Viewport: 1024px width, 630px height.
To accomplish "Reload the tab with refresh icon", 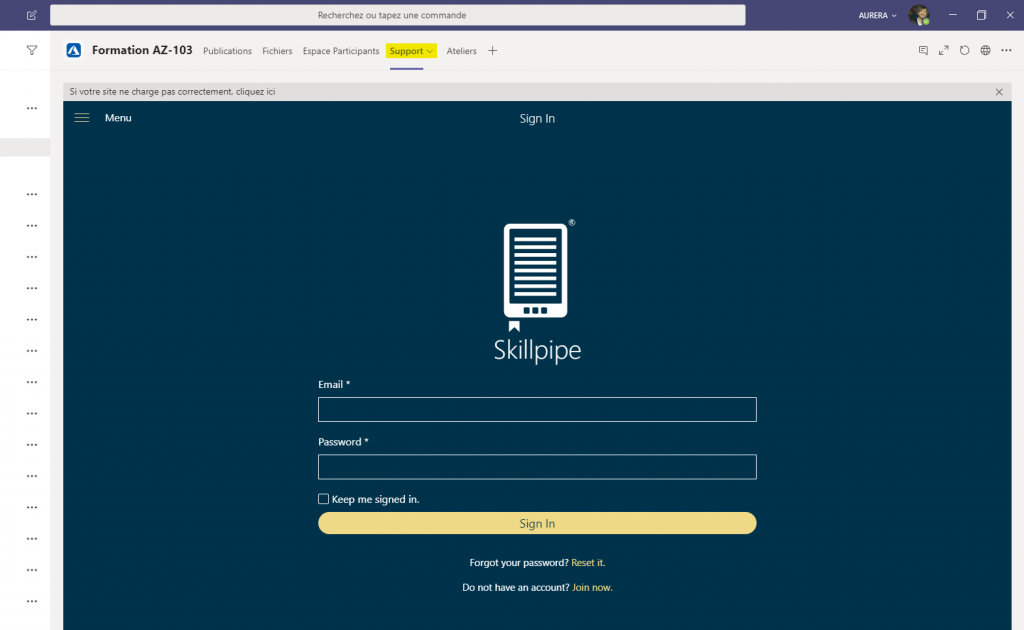I will point(965,50).
